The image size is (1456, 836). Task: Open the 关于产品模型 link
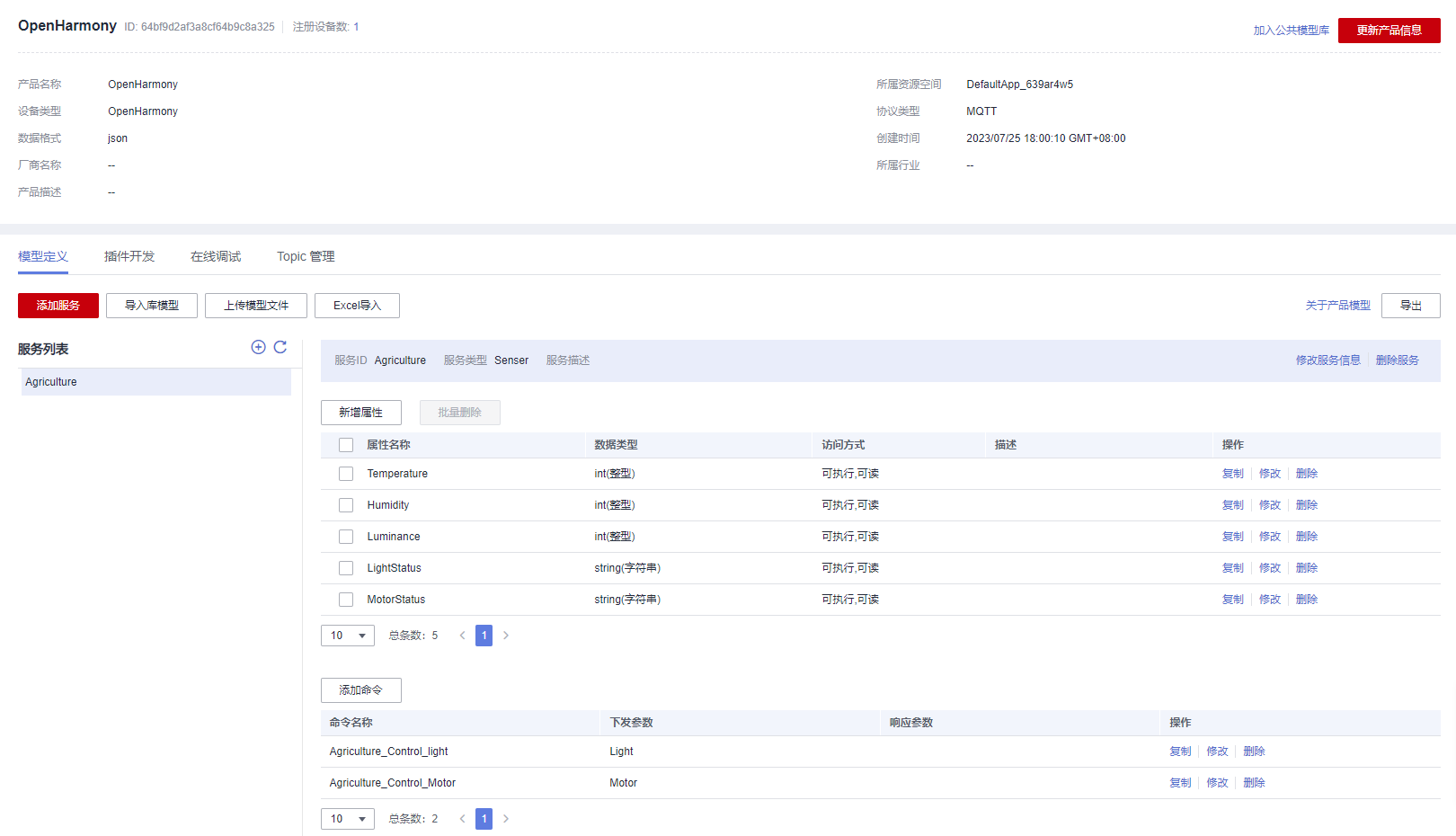1338,306
